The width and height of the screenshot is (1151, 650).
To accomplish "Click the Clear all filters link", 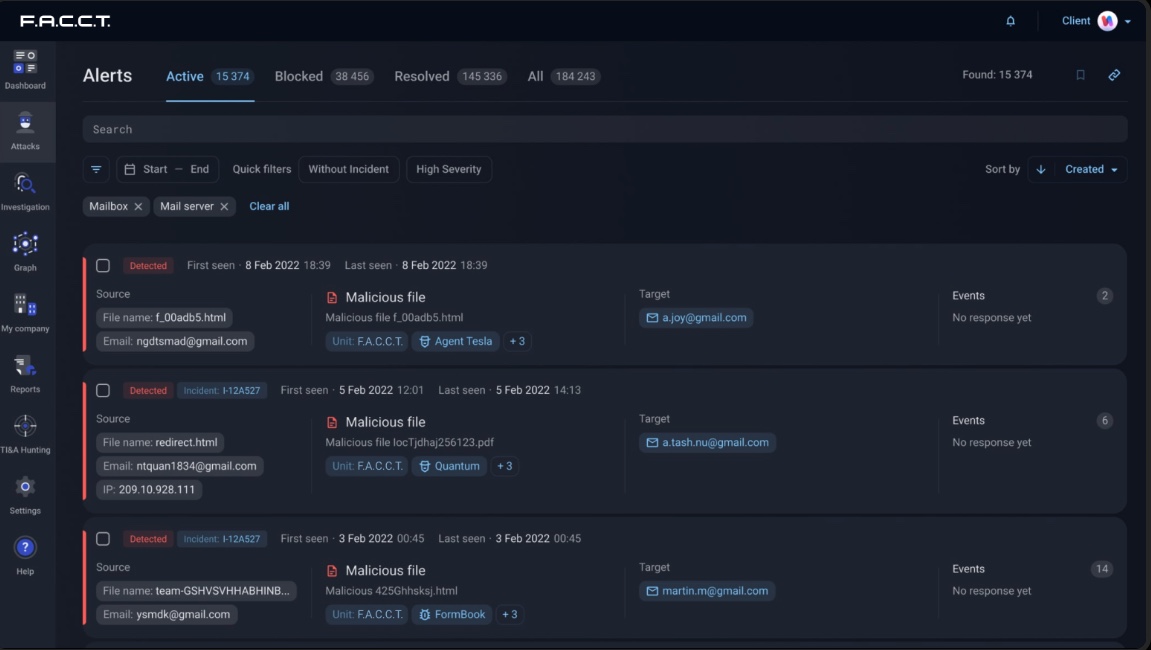I will (x=269, y=206).
